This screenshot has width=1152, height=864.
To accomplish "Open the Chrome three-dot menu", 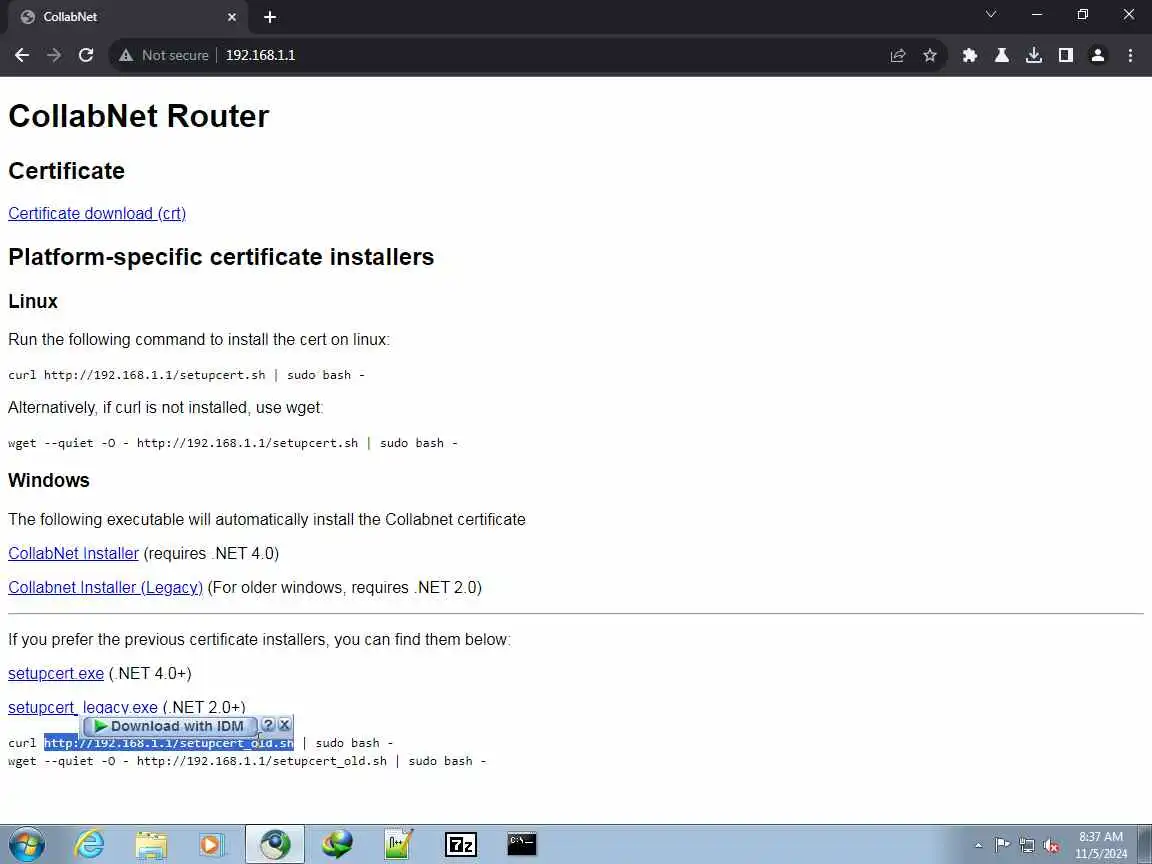I will (x=1130, y=55).
